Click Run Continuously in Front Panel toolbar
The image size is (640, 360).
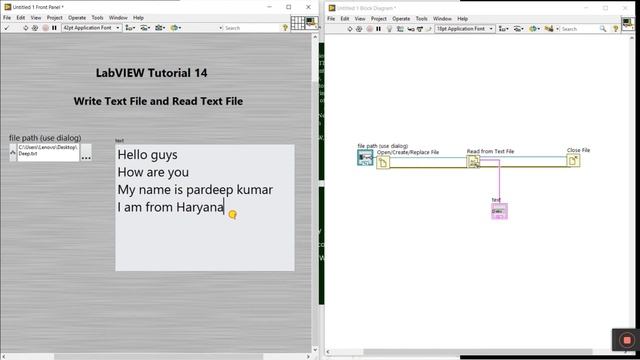pos(35,28)
